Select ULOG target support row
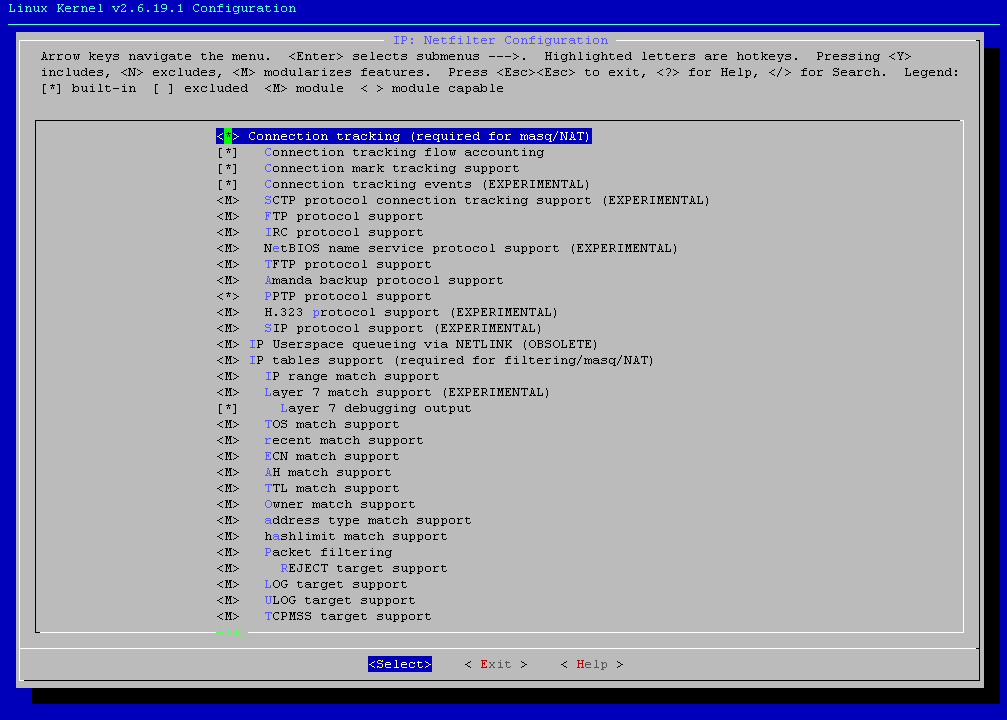The image size is (1007, 720). 316,601
